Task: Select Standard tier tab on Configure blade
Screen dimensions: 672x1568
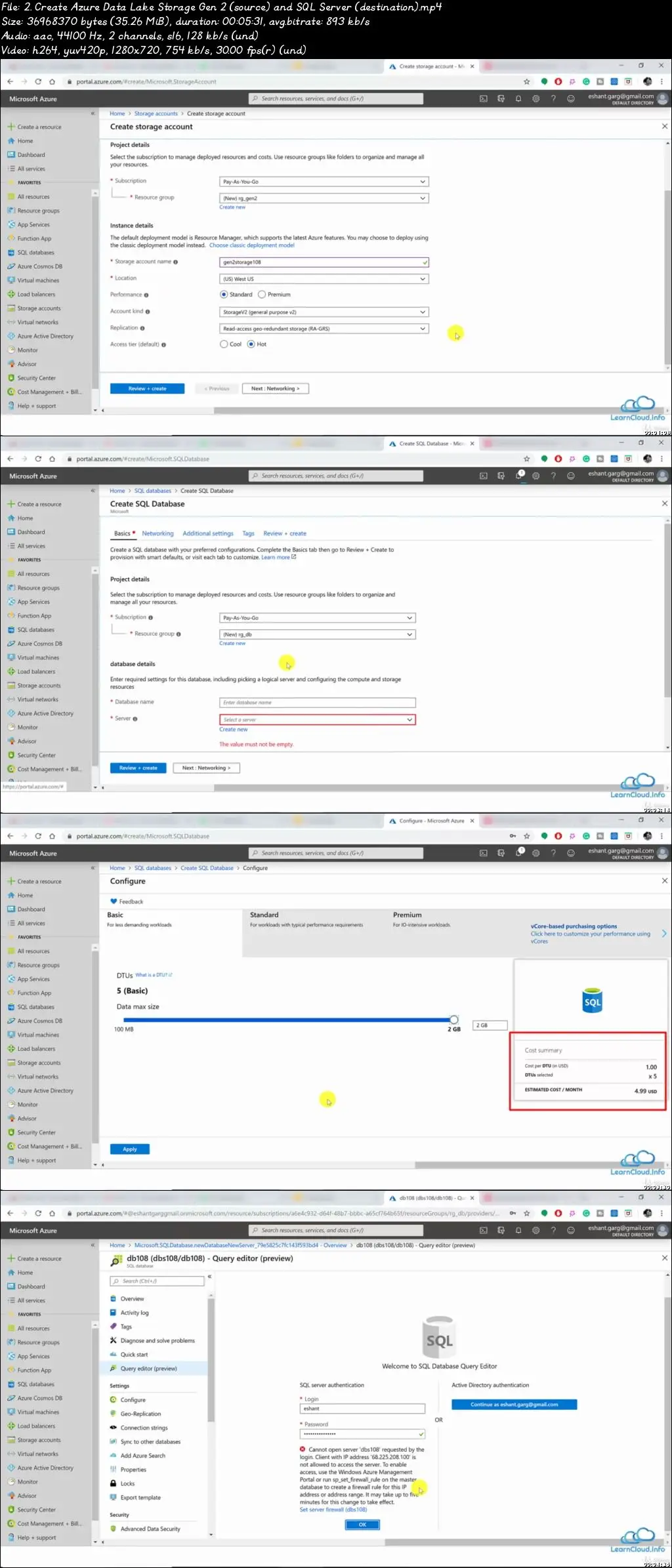Action: pos(314,932)
